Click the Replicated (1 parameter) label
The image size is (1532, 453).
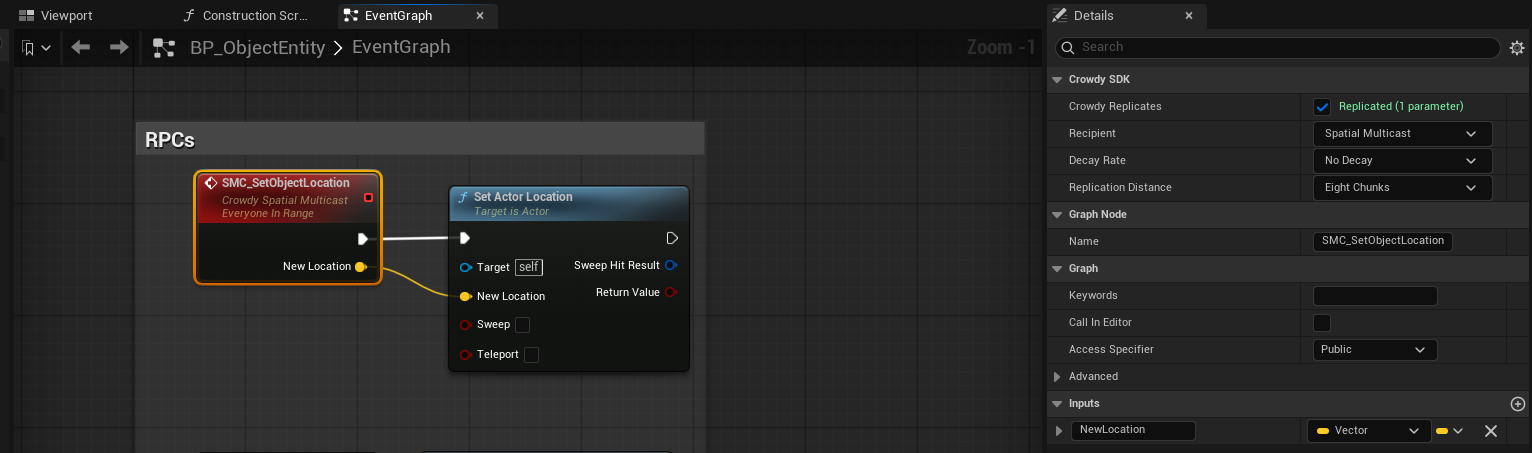(x=1401, y=106)
